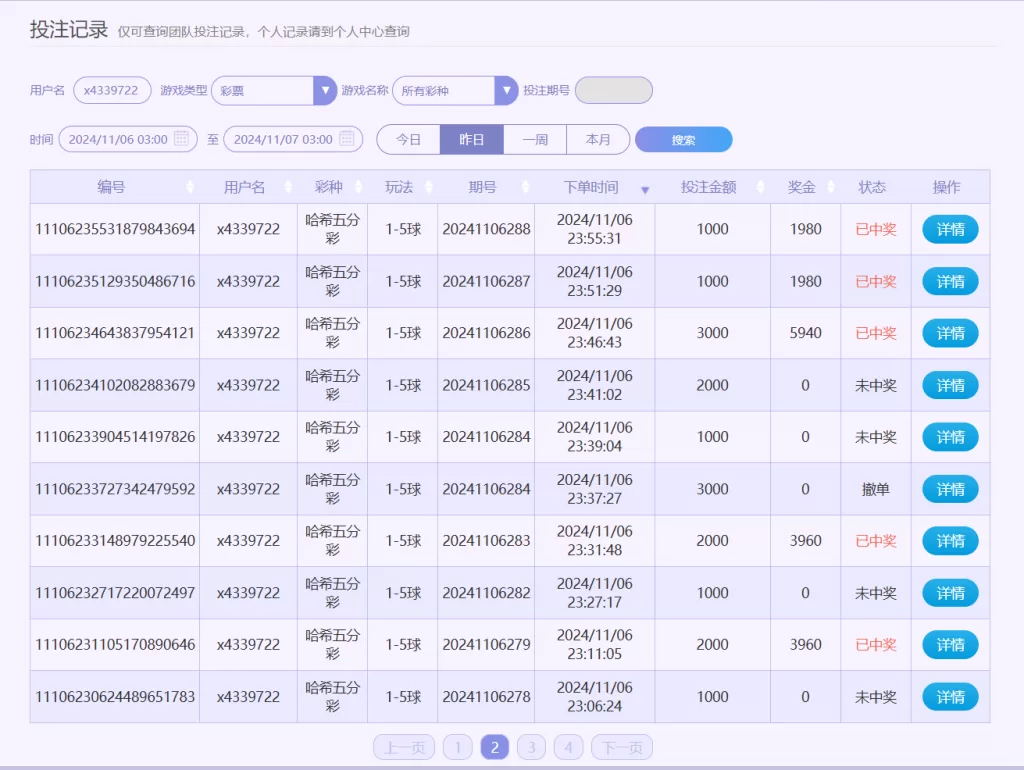Sort by 奖金 column arrows

pyautogui.click(x=831, y=187)
